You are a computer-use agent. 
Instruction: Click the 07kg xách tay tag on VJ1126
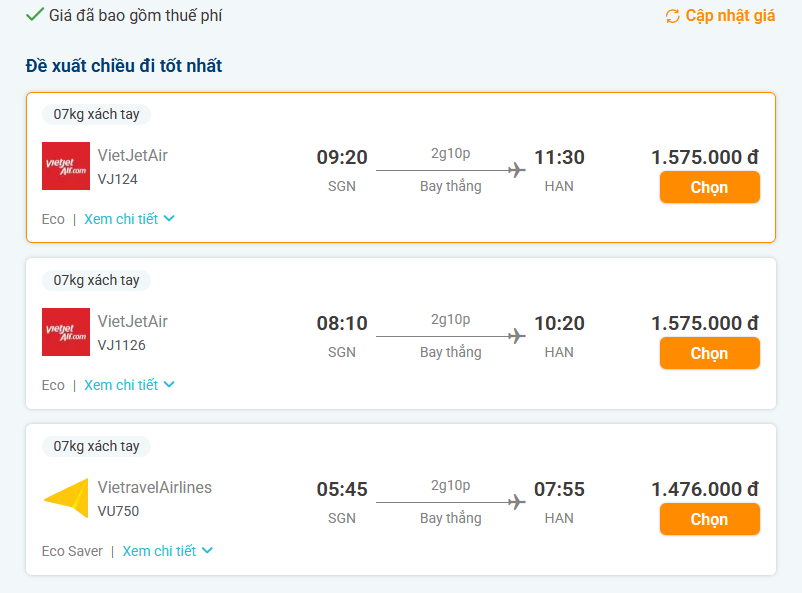[x=96, y=280]
